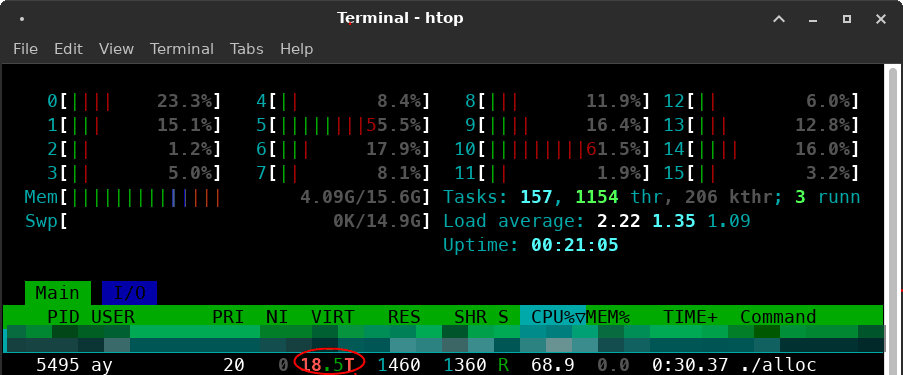
Task: Click PID 5495 in process list
Action: (x=58, y=365)
